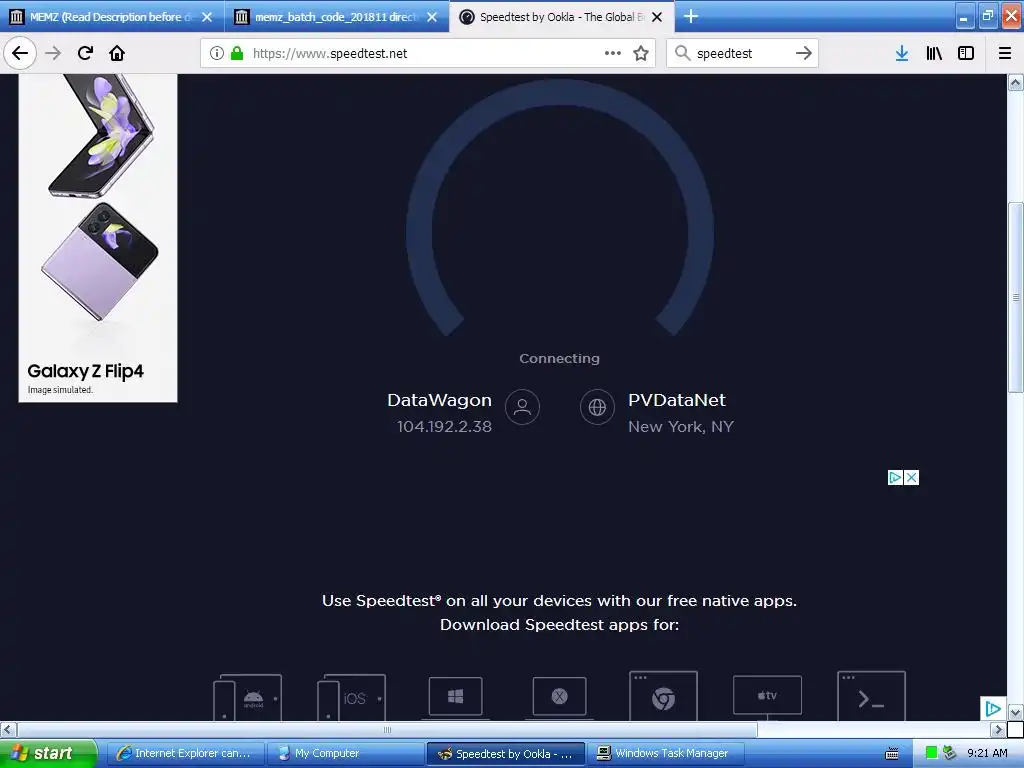Switch to the MEMZ Read Description tab
The width and height of the screenshot is (1024, 768).
coord(111,17)
